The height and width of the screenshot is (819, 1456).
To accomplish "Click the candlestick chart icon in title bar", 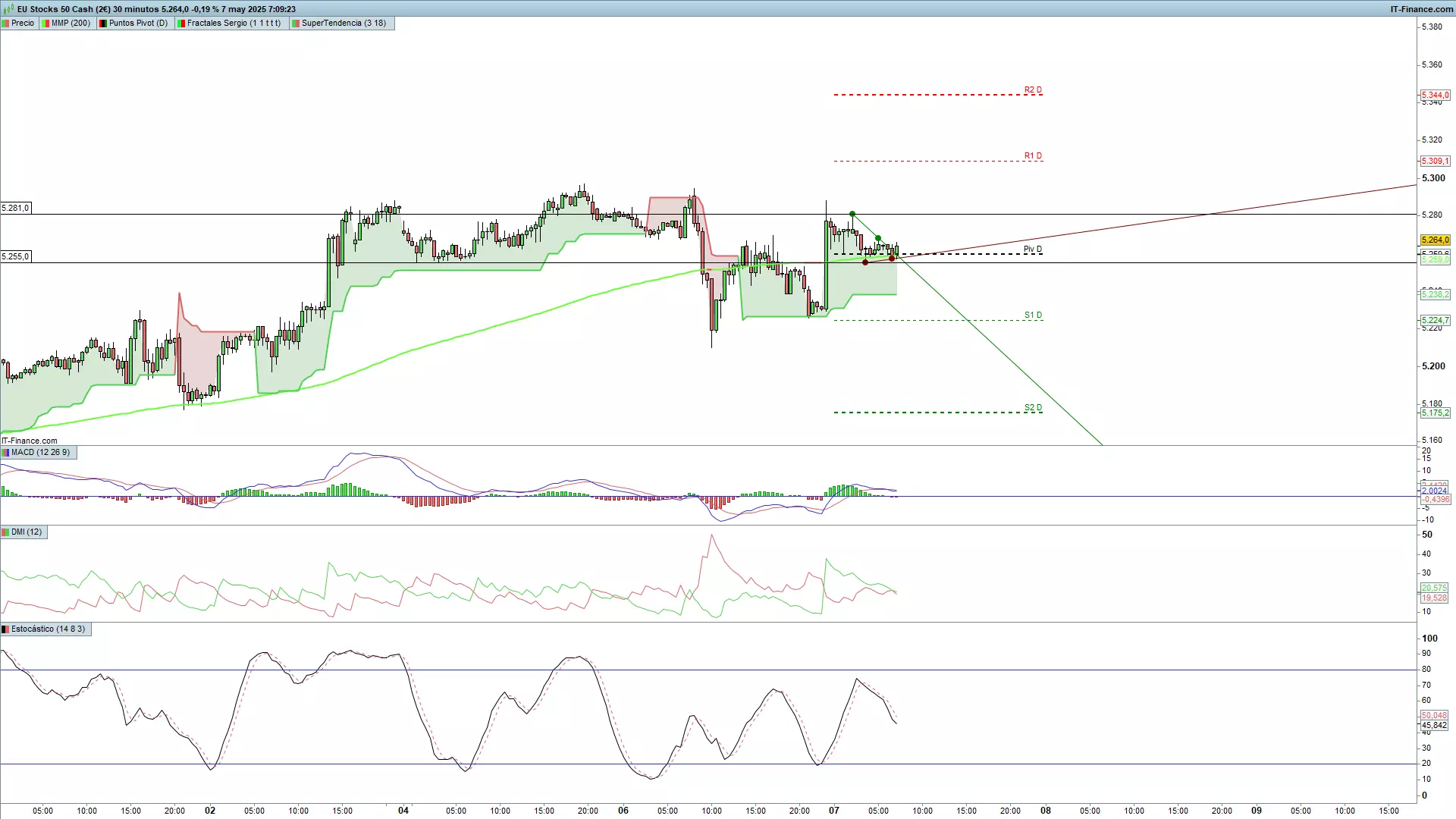I will 8,9.
